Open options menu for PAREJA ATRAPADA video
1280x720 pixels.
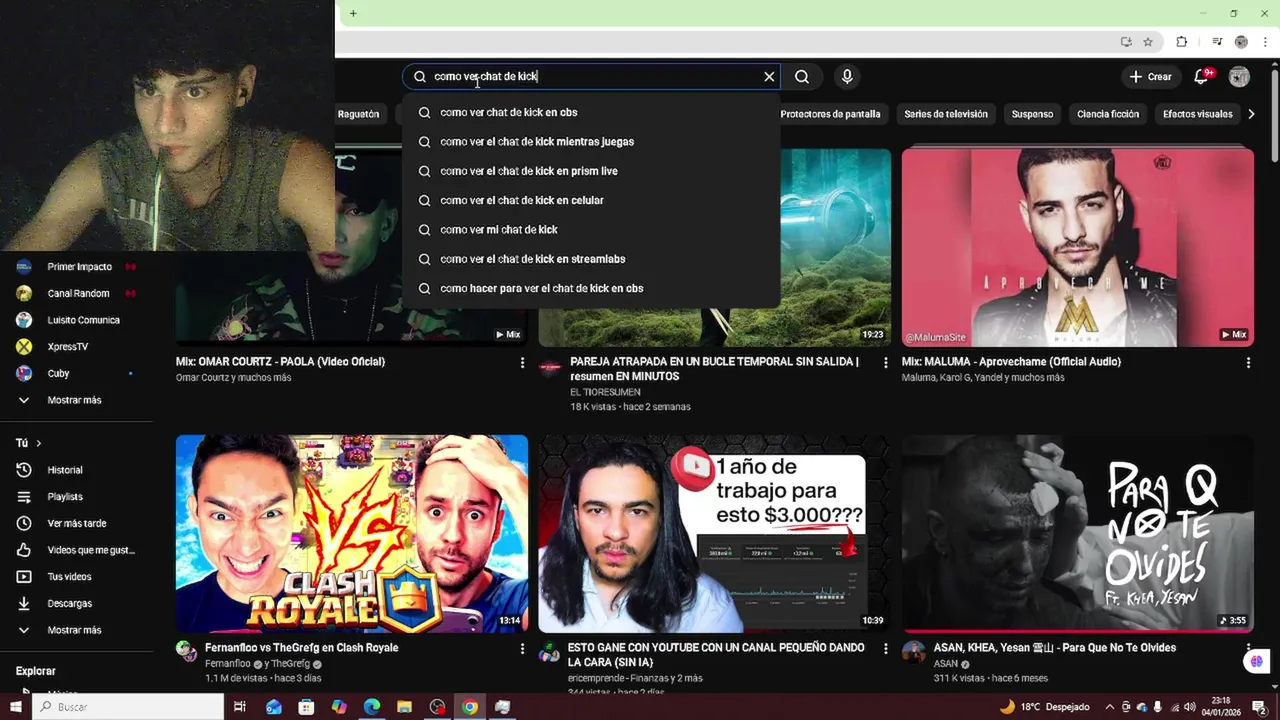pyautogui.click(x=885, y=363)
